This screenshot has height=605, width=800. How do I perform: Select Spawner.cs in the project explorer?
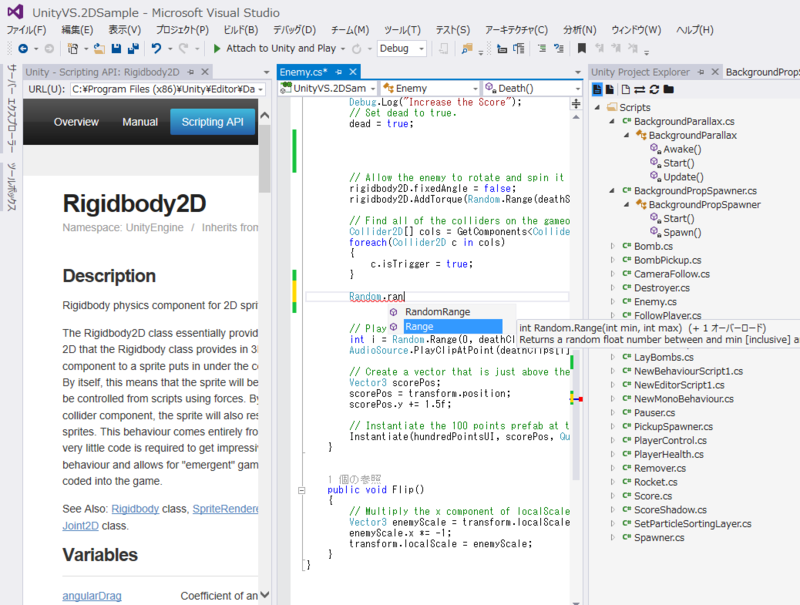pos(659,538)
